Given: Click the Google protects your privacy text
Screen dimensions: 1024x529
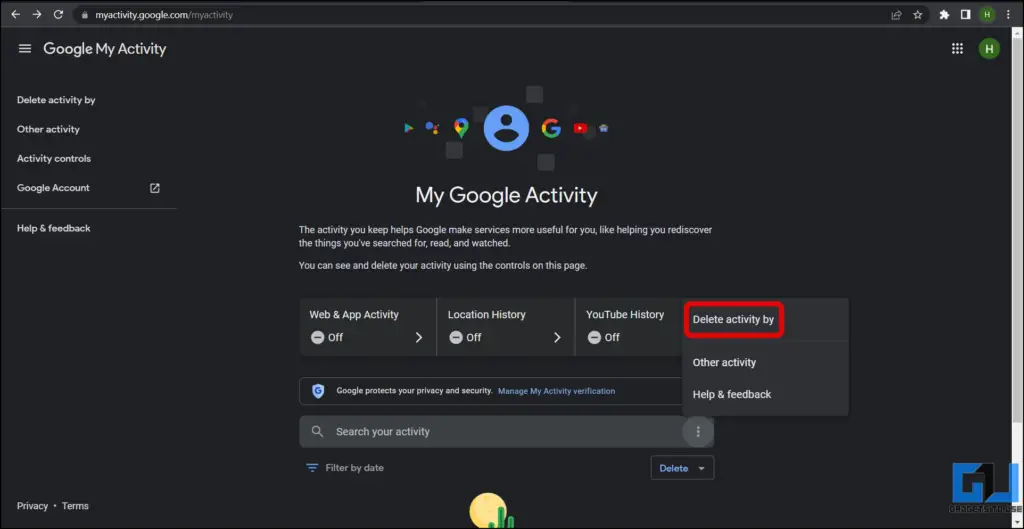Looking at the screenshot, I should (414, 391).
